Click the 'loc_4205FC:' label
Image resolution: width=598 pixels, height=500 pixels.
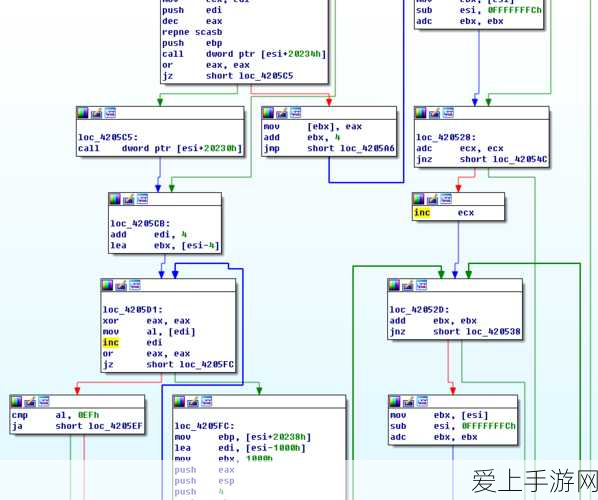(x=205, y=426)
